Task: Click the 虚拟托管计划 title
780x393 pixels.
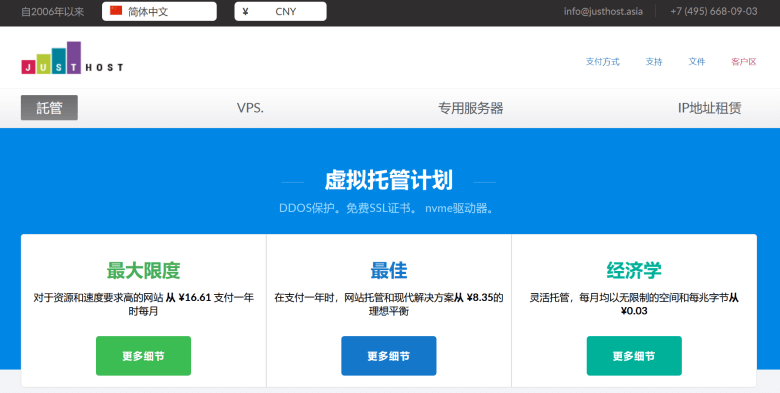Action: [x=389, y=180]
